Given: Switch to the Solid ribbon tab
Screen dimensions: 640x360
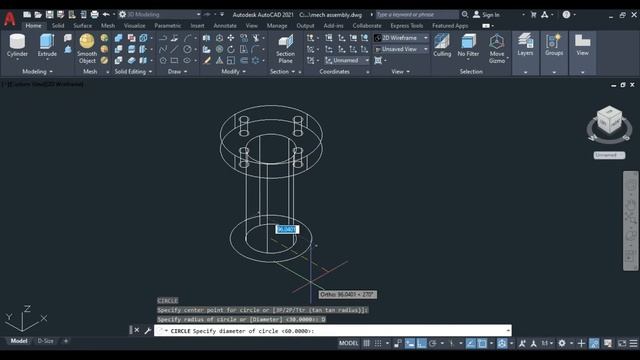Looking at the screenshot, I should tap(58, 26).
